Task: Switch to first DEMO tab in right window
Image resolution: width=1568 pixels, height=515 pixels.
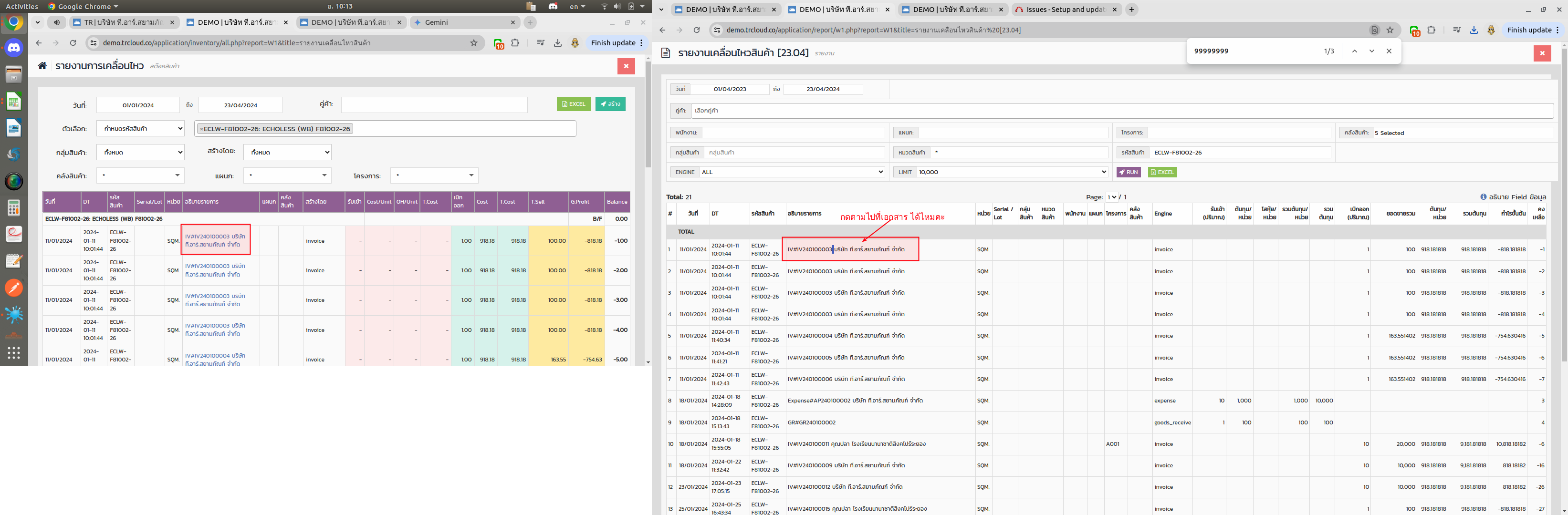Action: pyautogui.click(x=724, y=9)
